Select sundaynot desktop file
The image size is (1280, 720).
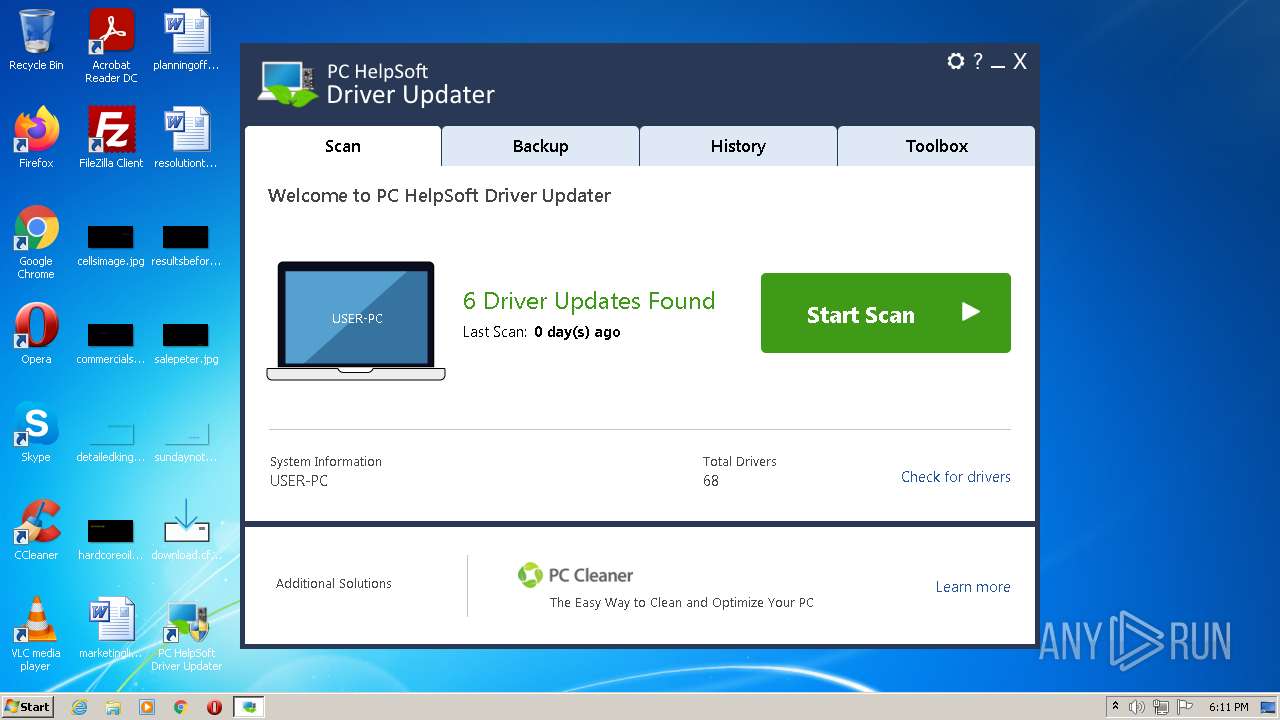tap(186, 442)
